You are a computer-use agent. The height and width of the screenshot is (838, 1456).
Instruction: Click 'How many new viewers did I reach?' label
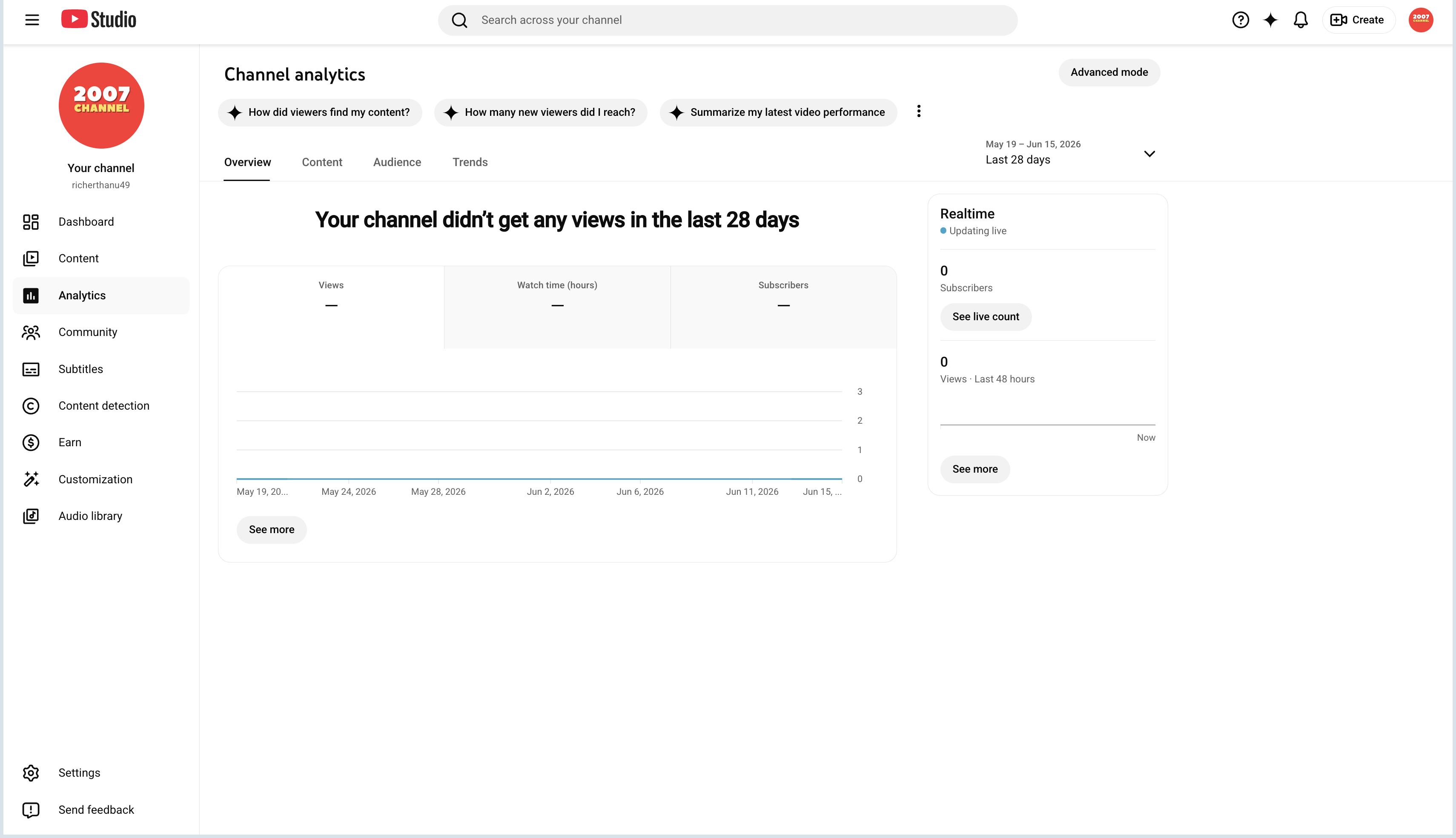point(550,112)
